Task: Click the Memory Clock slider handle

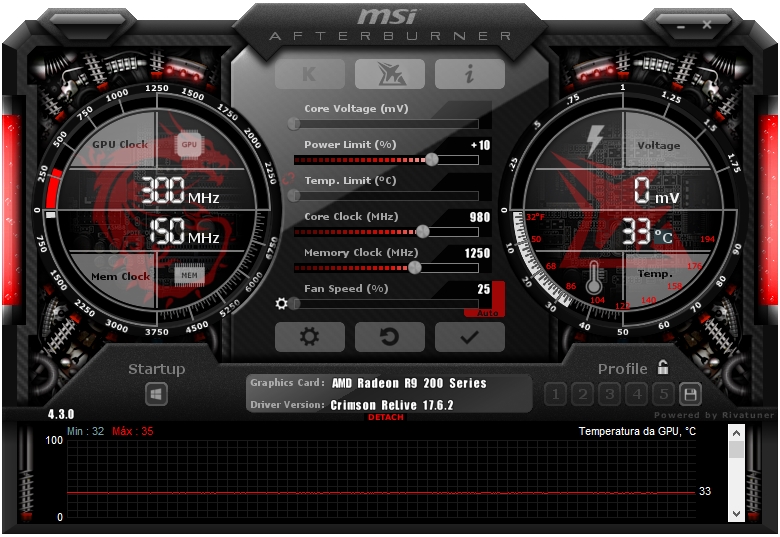Action: click(415, 268)
